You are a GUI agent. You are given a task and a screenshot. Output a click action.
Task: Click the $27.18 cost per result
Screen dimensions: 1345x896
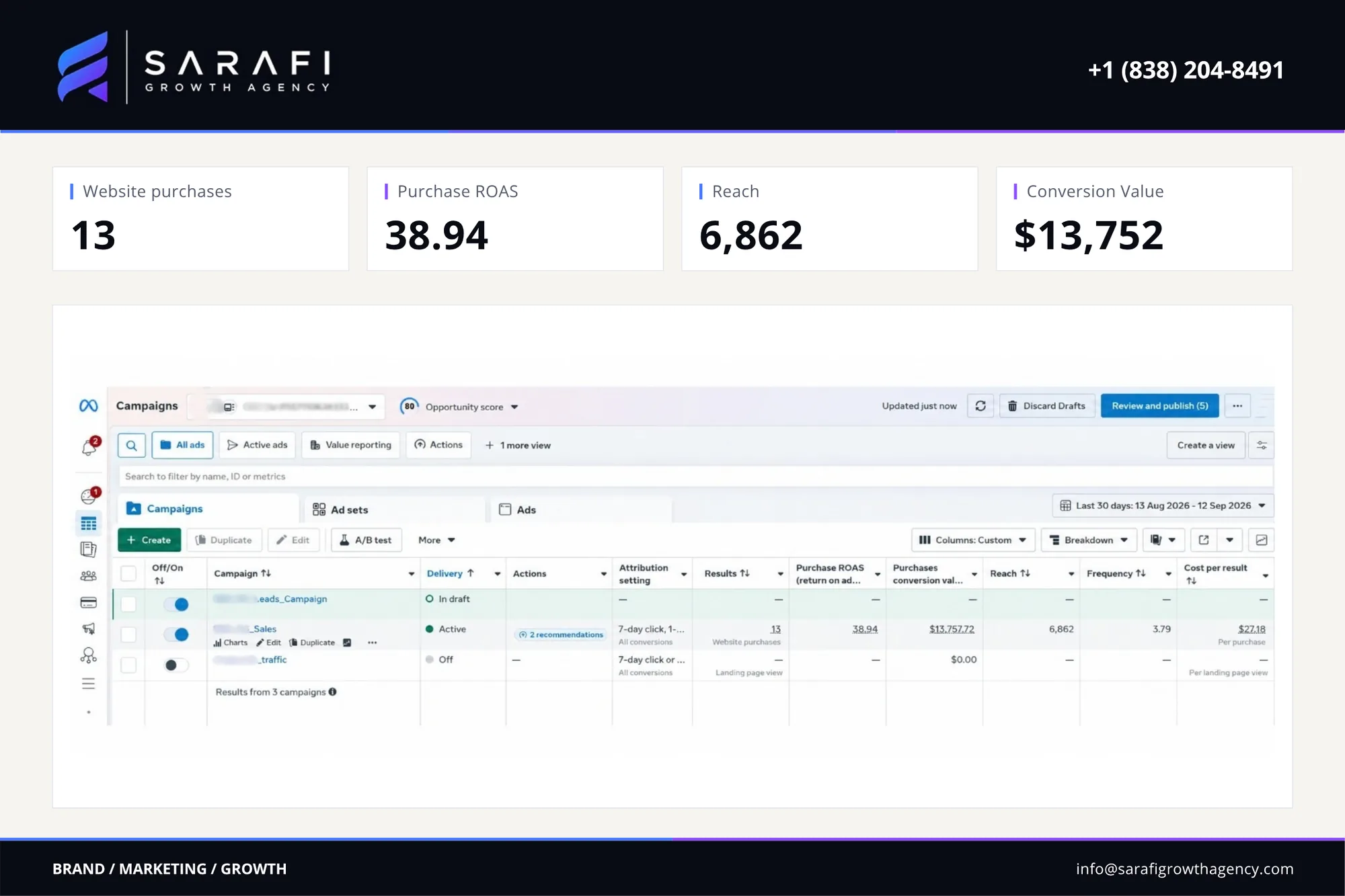click(1252, 629)
